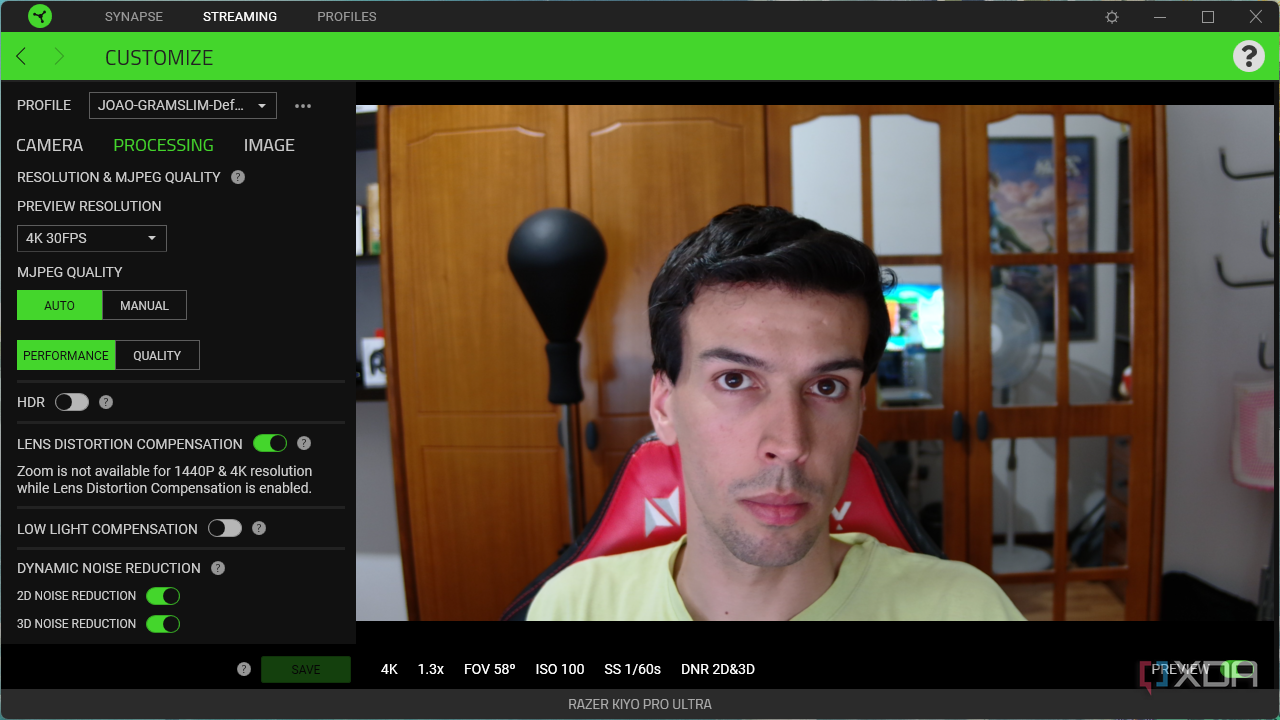This screenshot has width=1280, height=720.
Task: Set MJPEG quality to Auto
Action: 60,305
